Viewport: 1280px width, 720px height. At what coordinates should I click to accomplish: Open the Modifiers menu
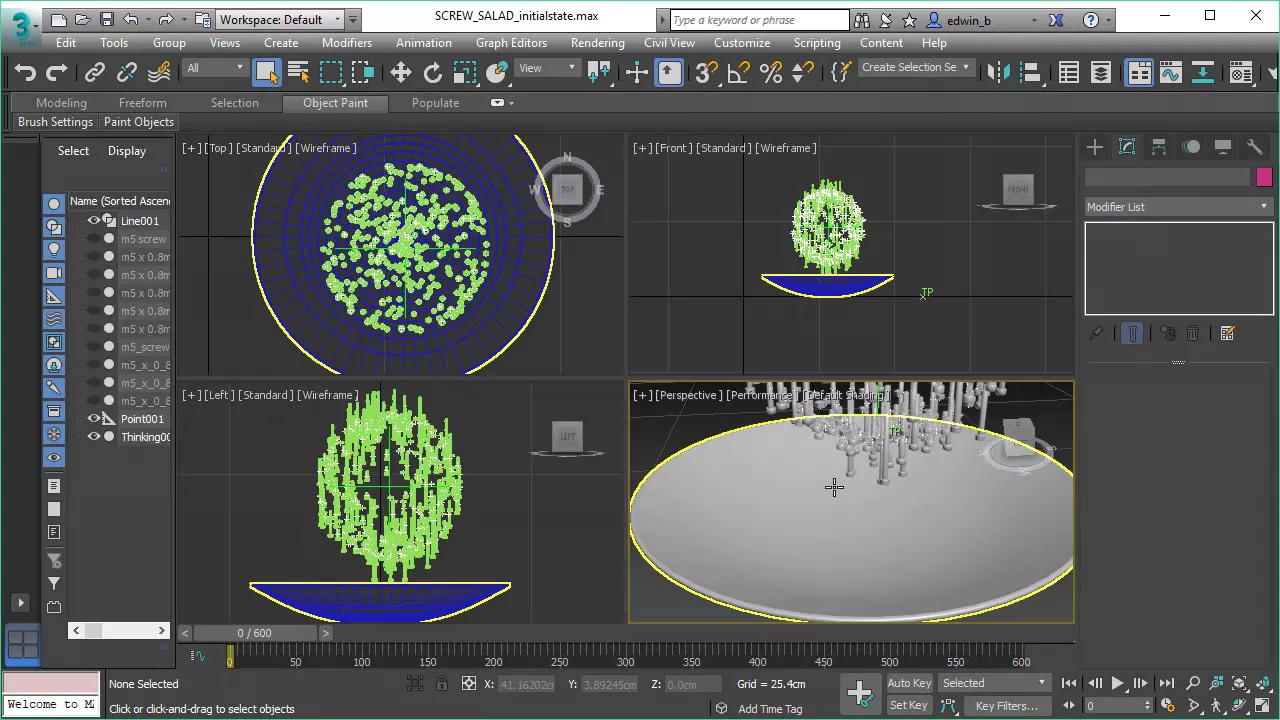point(347,43)
